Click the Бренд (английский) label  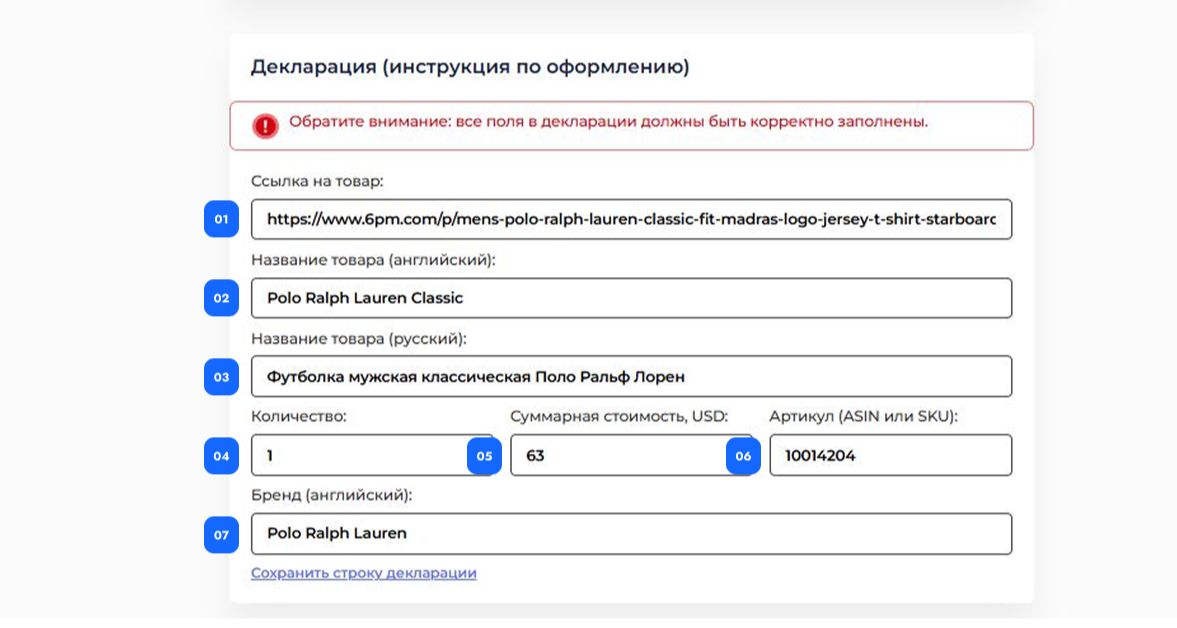[331, 495]
